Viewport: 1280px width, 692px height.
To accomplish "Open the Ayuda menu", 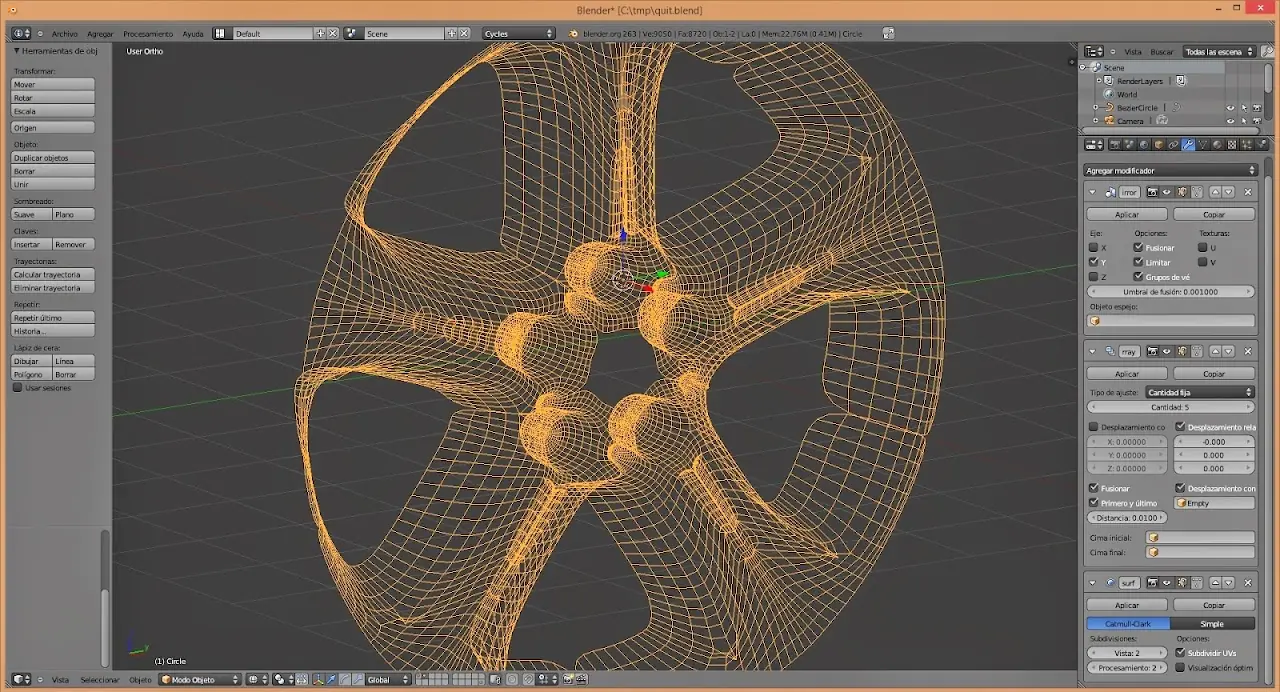I will click(x=193, y=34).
